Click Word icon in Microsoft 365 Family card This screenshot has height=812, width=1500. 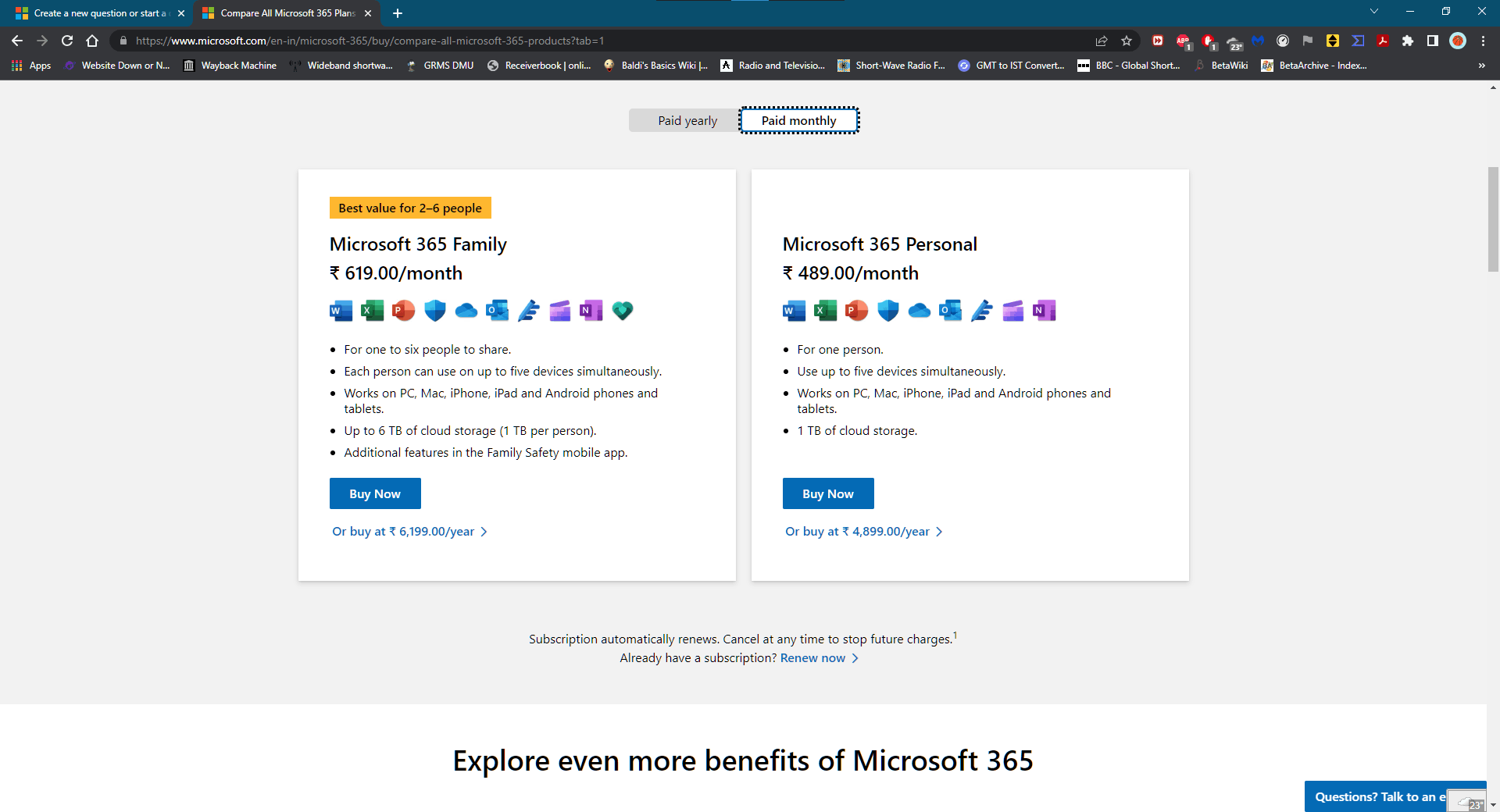(341, 311)
